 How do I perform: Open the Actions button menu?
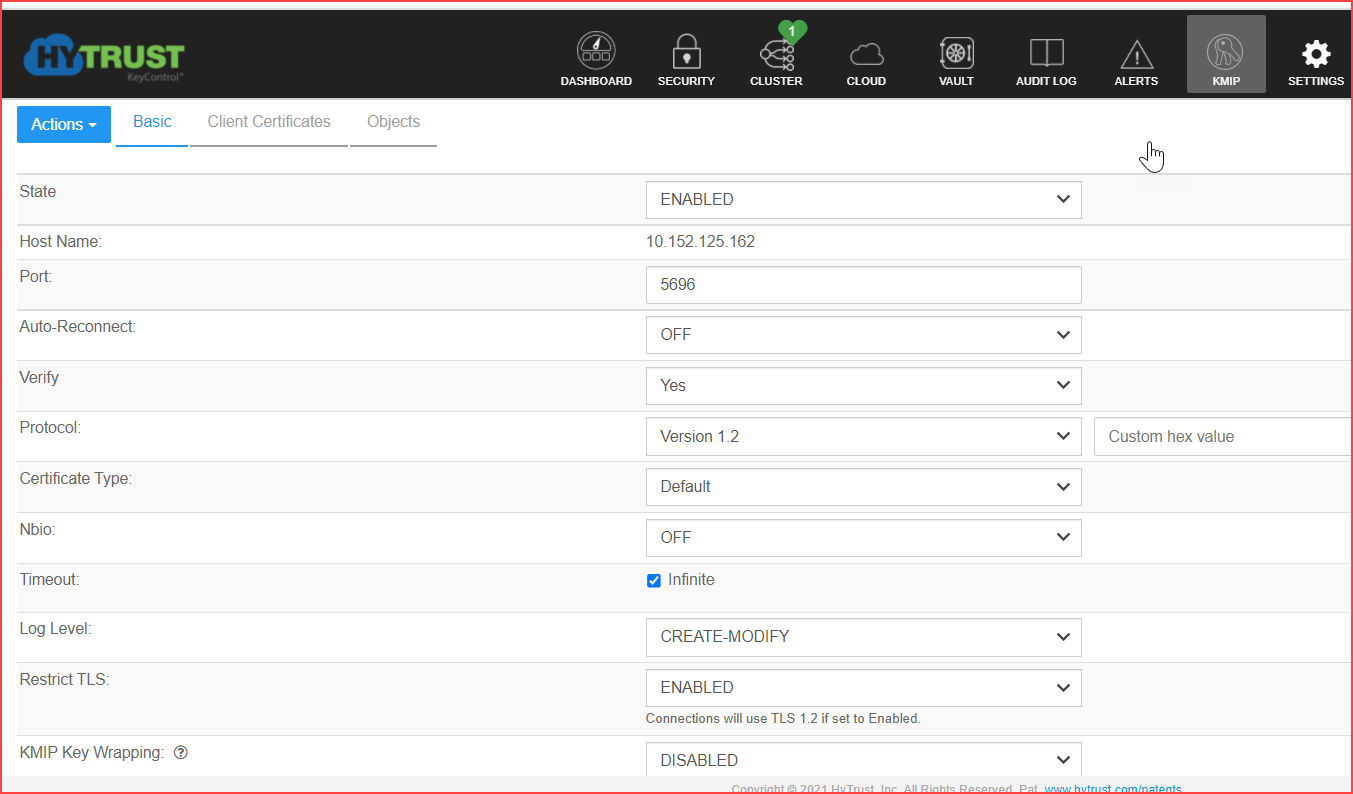(x=64, y=124)
